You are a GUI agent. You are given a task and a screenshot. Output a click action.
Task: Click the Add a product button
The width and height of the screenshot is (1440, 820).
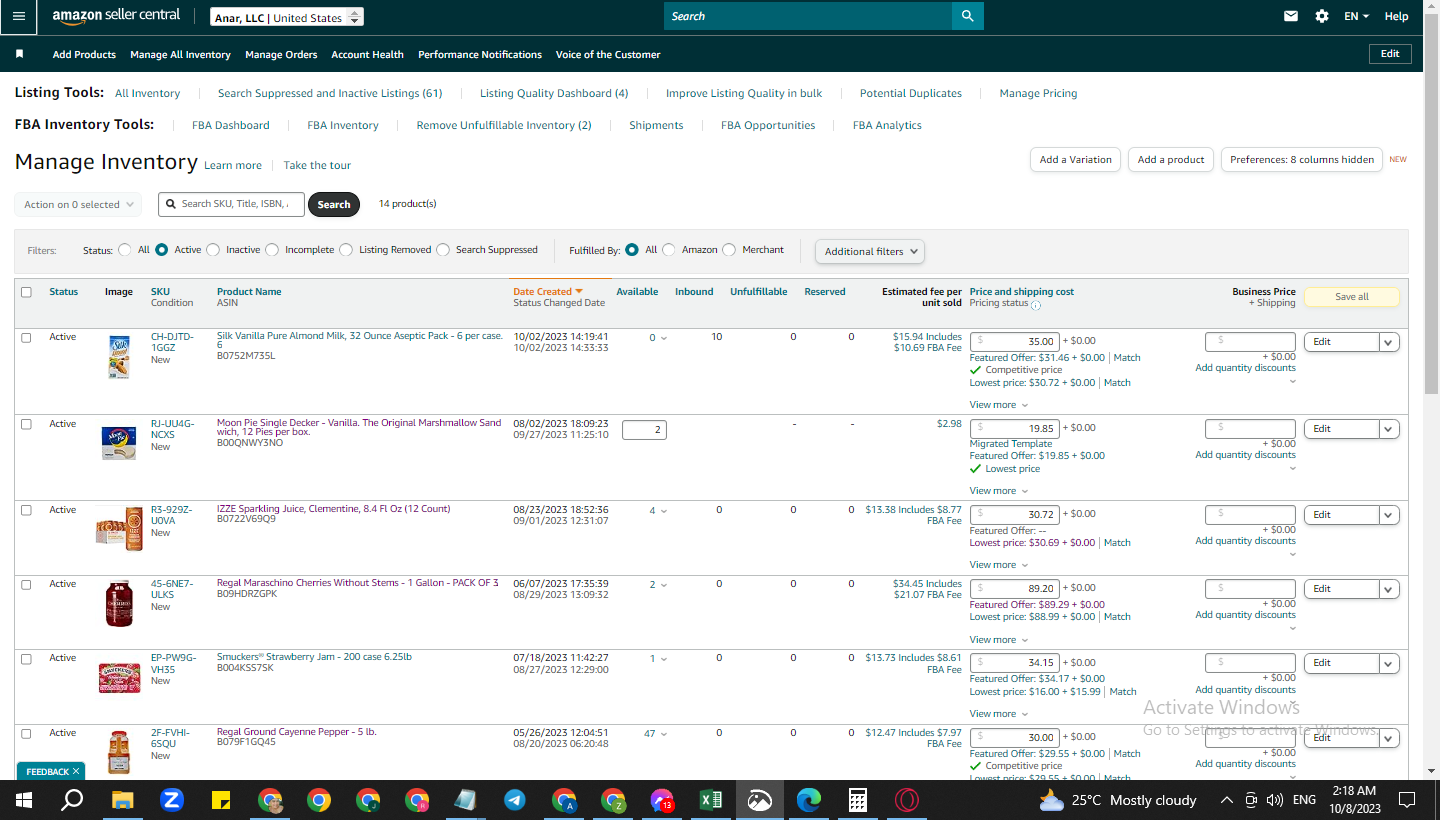1171,160
